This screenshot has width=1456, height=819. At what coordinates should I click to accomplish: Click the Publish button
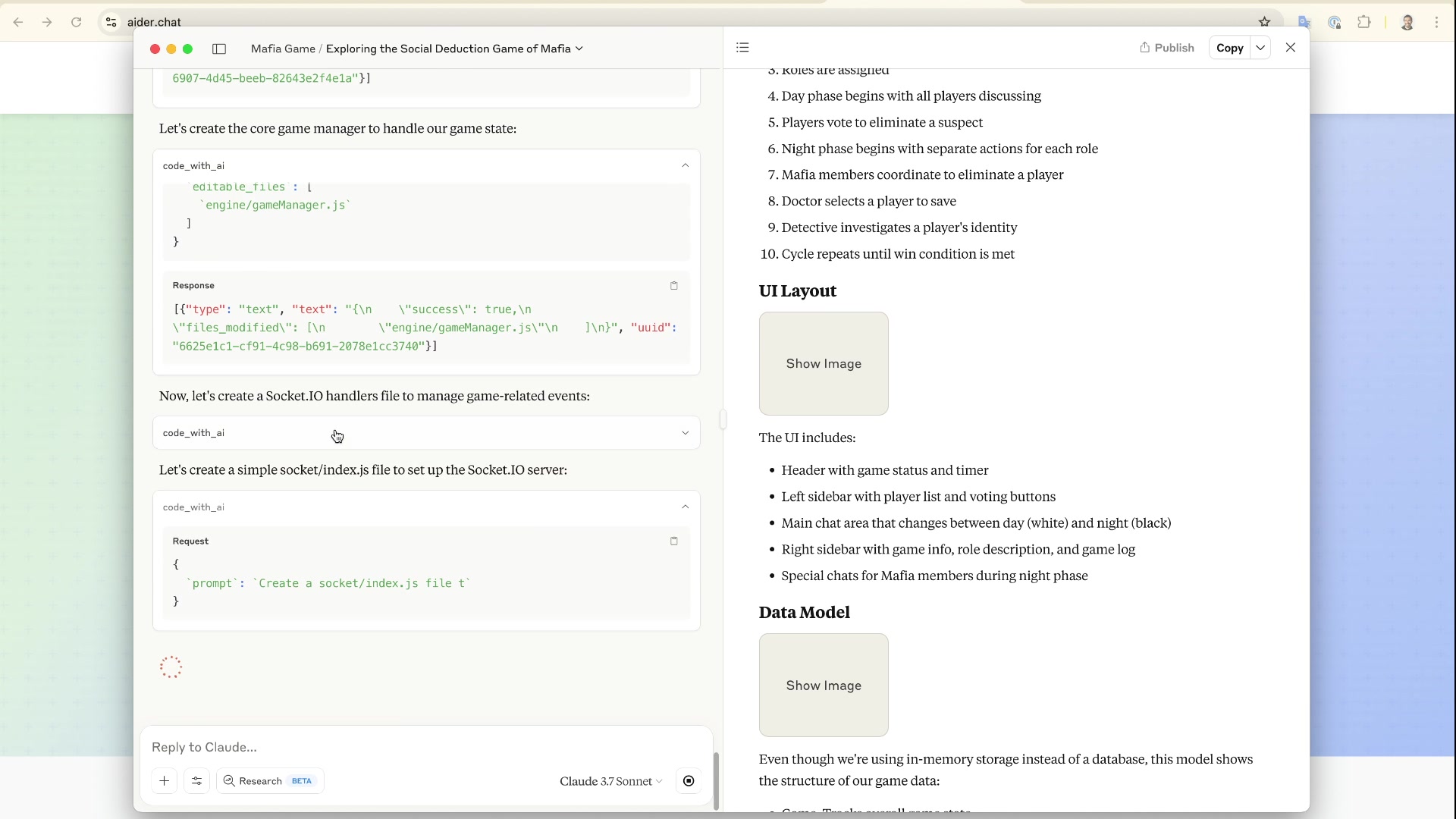1166,48
